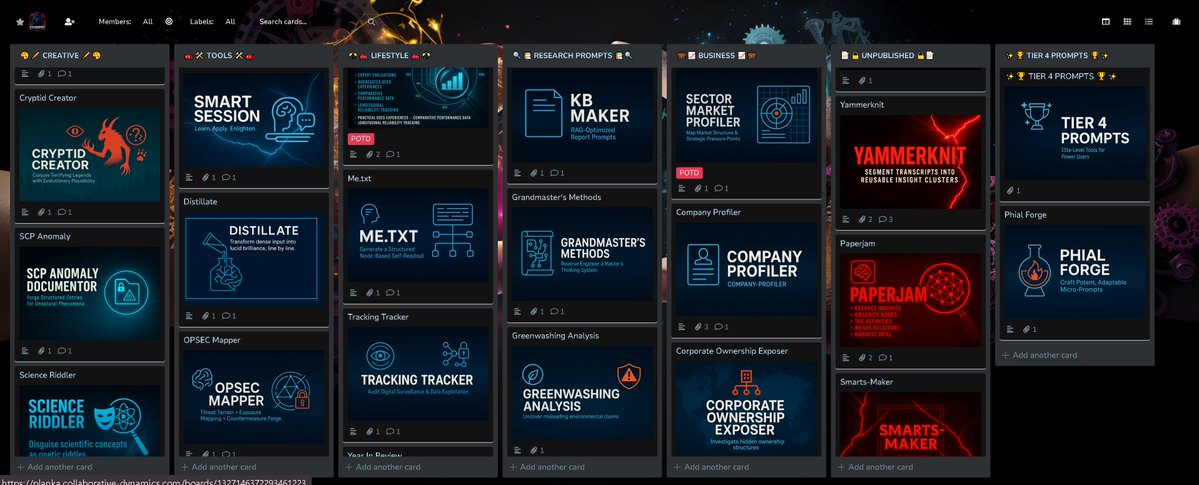The image size is (1199, 485).
Task: Click the "SCP Anomaly" card title
Action: click(x=45, y=236)
